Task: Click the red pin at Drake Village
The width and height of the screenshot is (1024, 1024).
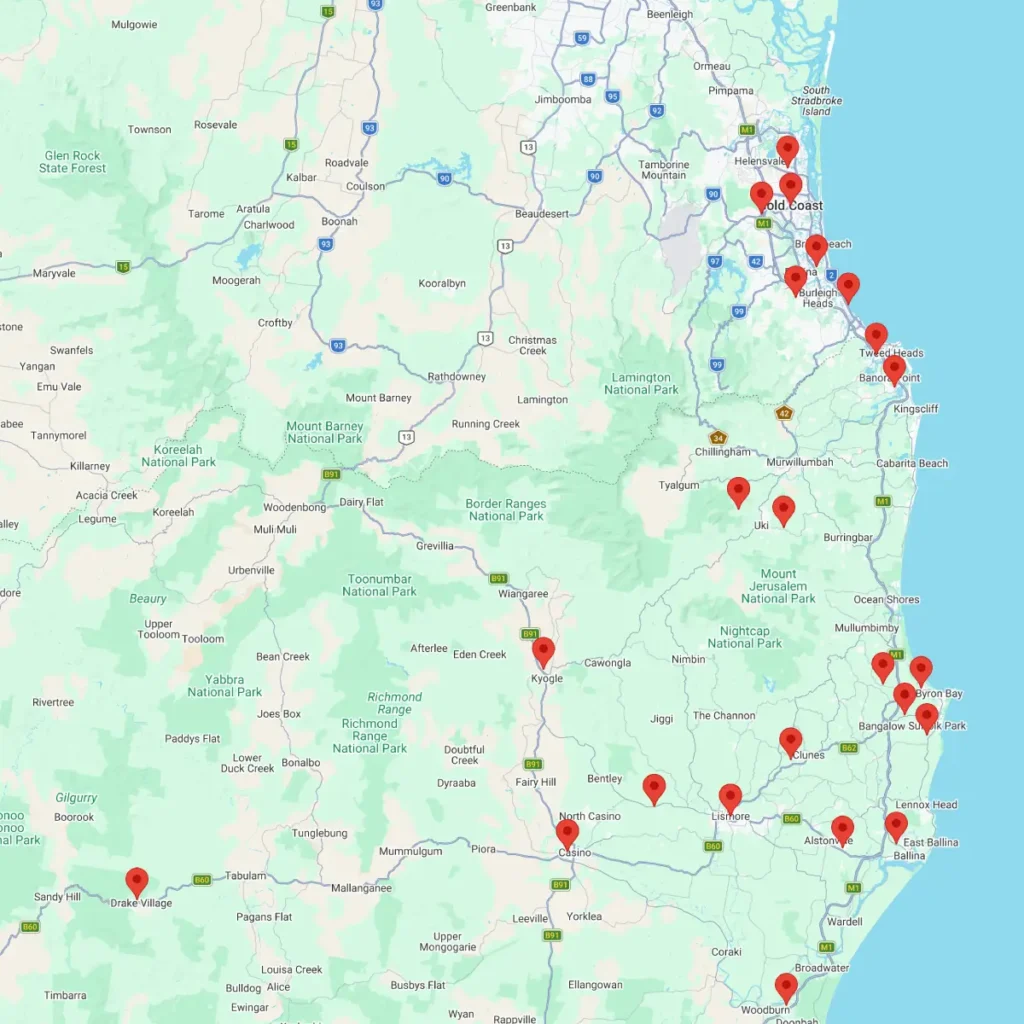Action: 137,882
